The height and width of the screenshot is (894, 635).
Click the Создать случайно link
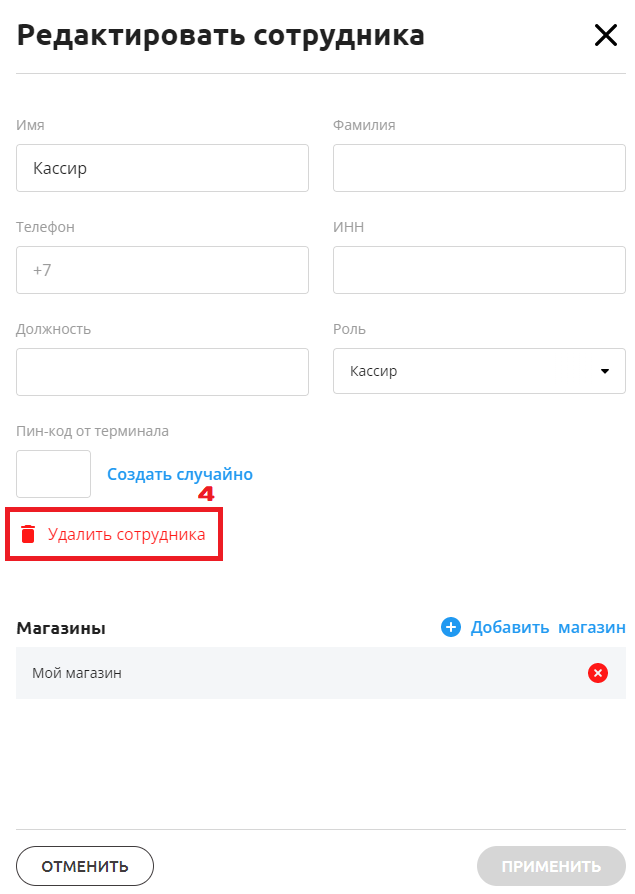click(180, 474)
